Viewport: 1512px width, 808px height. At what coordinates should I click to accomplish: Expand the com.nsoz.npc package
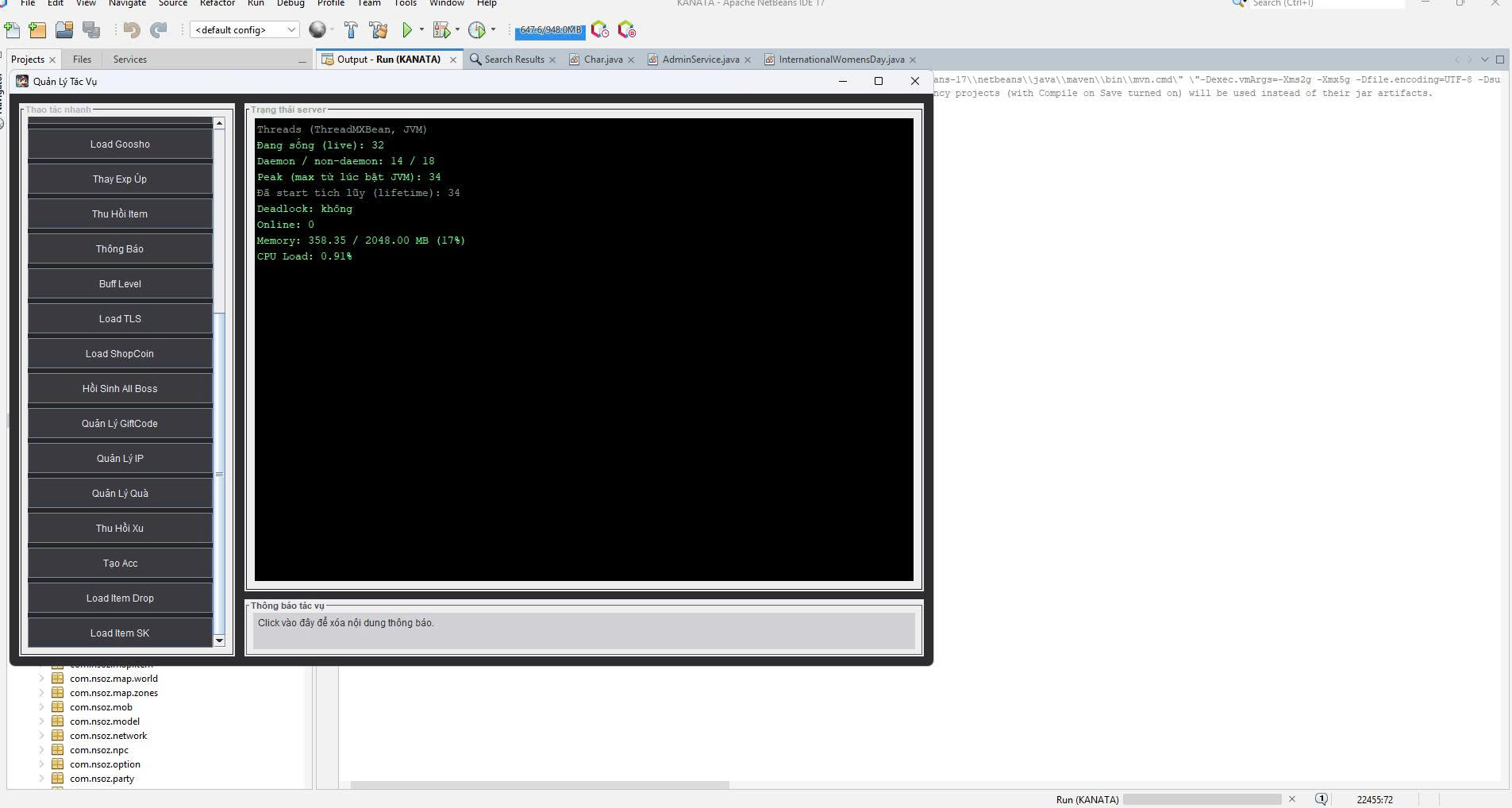click(41, 750)
